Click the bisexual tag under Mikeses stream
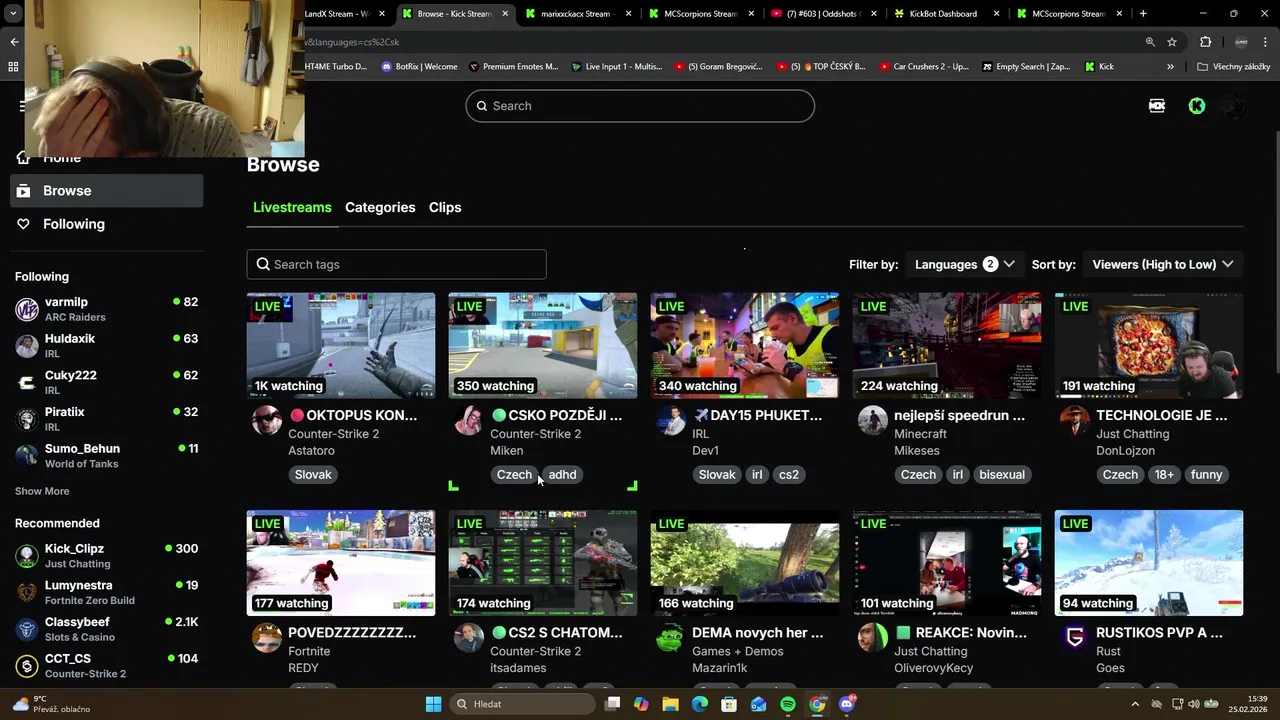The width and height of the screenshot is (1280, 720). tap(1002, 475)
